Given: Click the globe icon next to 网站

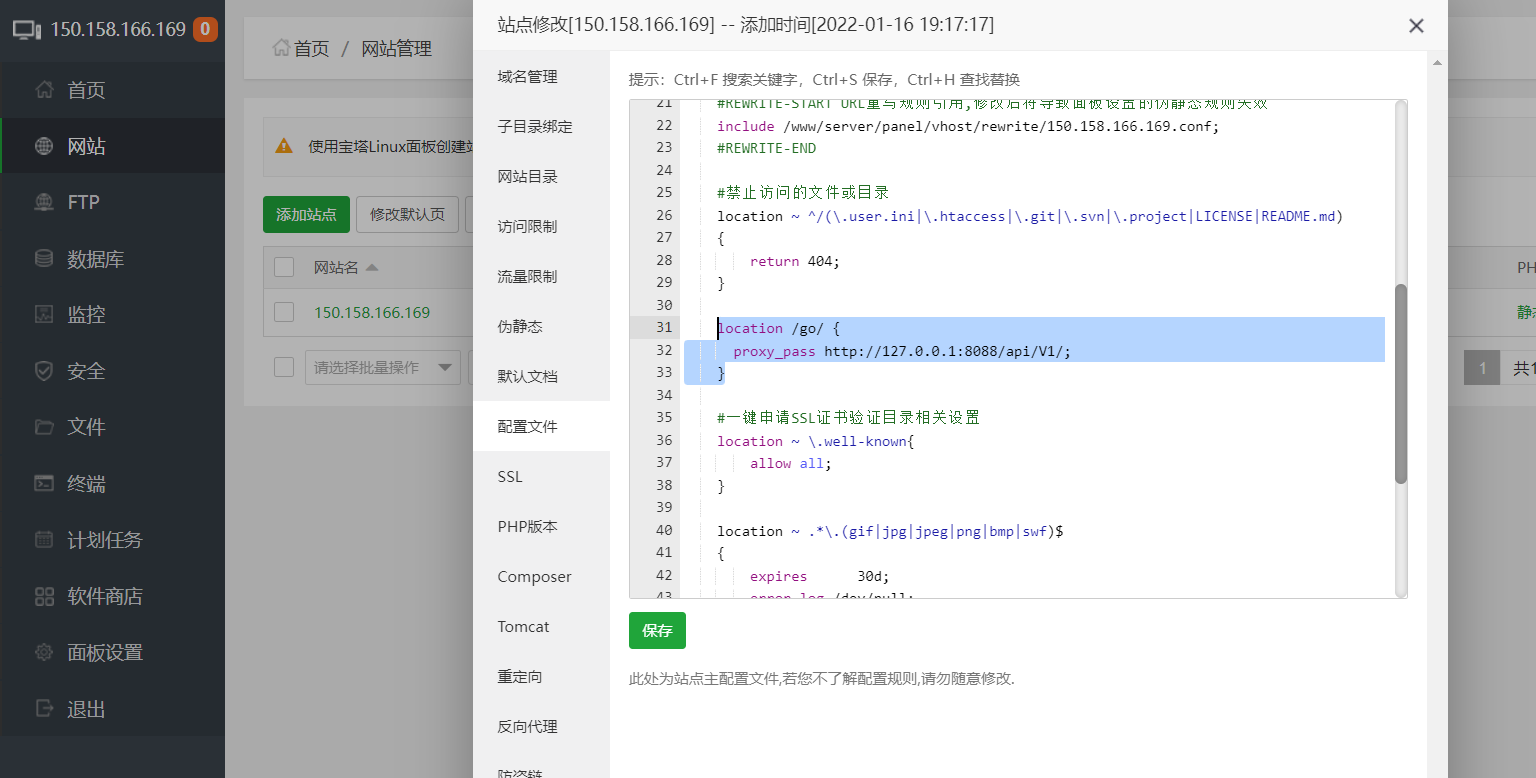Looking at the screenshot, I should pos(43,146).
